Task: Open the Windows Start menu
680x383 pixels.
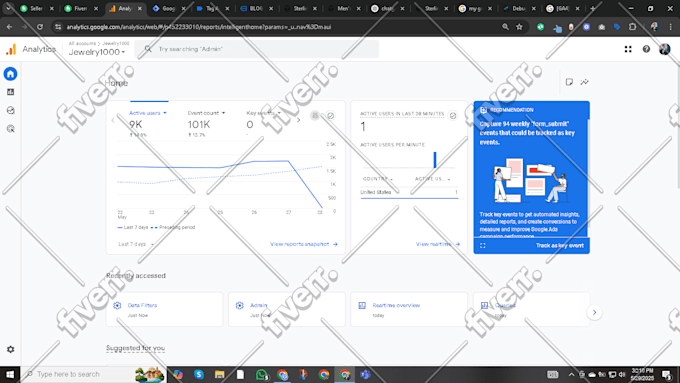Action: pos(10,374)
